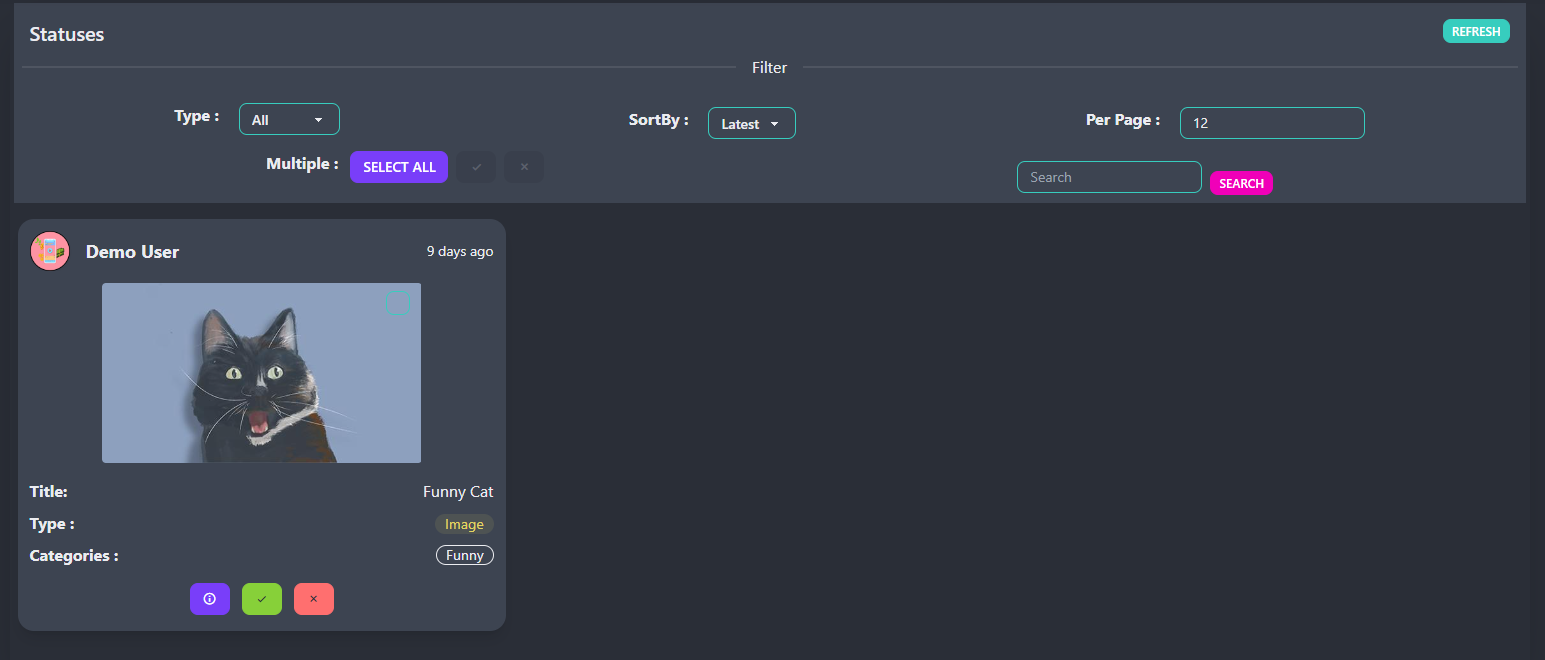Toggle the selection circle on the cat image
This screenshot has height=660, width=1545.
[x=399, y=302]
